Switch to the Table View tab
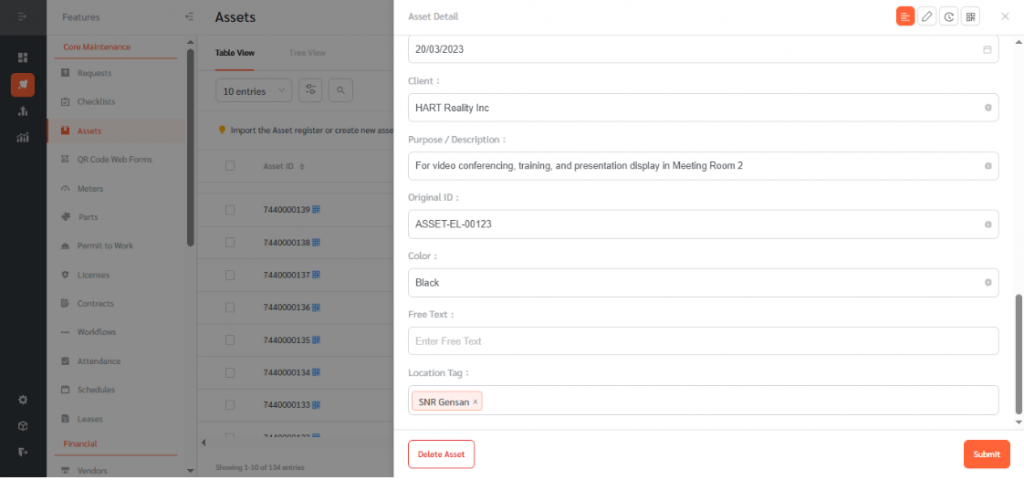The height and width of the screenshot is (480, 1024). (x=235, y=53)
